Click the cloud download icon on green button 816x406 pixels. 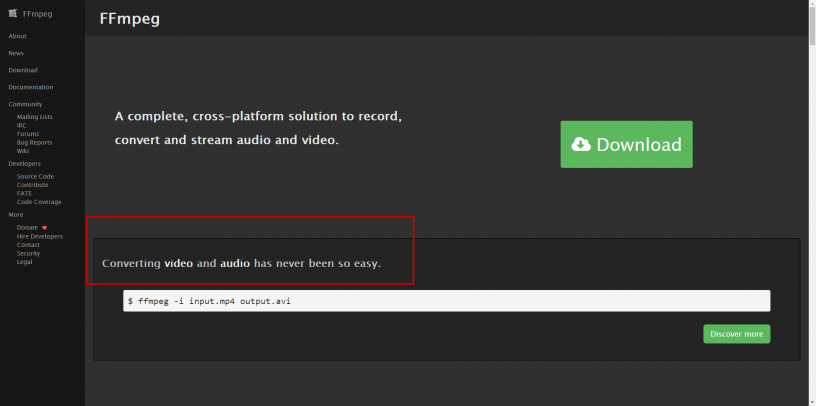[581, 145]
